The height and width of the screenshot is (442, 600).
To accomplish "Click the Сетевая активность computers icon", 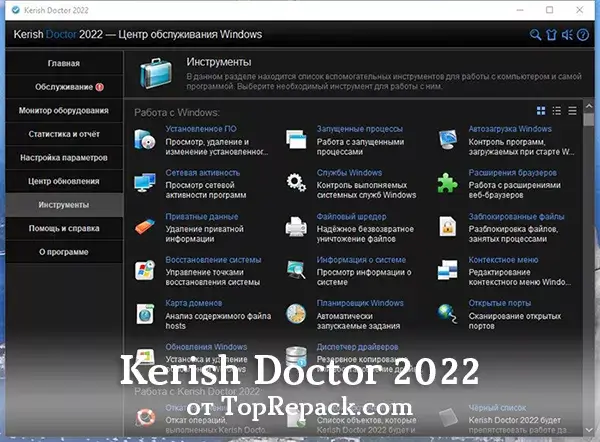I will [x=145, y=183].
